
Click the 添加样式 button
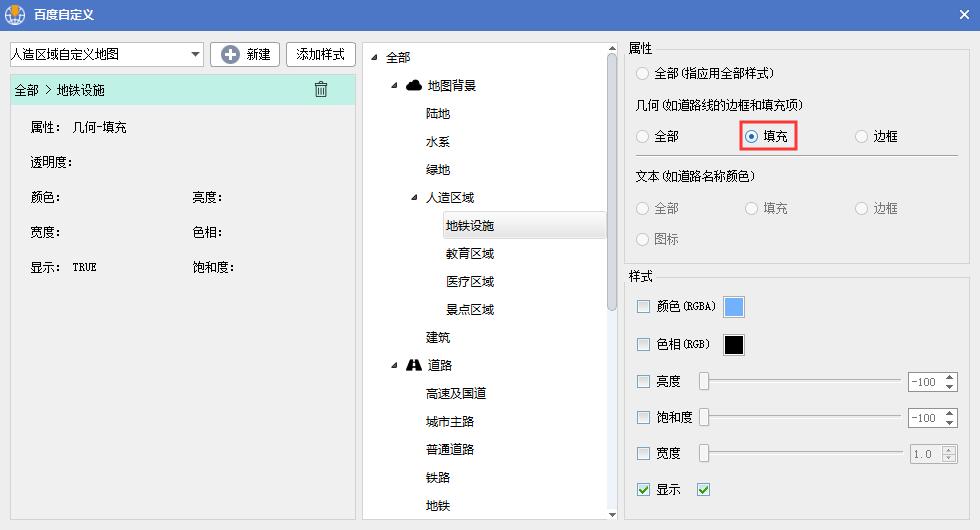(321, 54)
